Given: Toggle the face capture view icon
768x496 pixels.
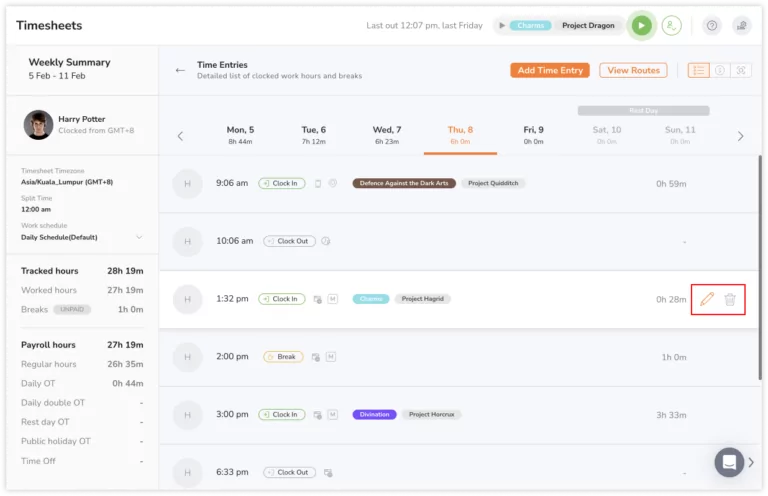Looking at the screenshot, I should pyautogui.click(x=741, y=71).
